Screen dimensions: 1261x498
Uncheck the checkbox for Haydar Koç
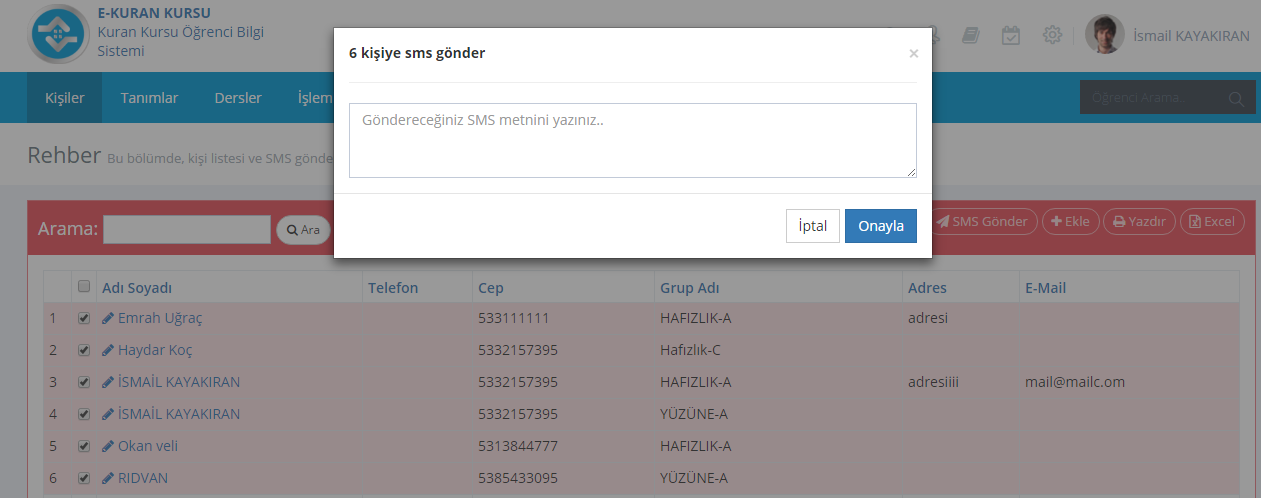(84, 350)
